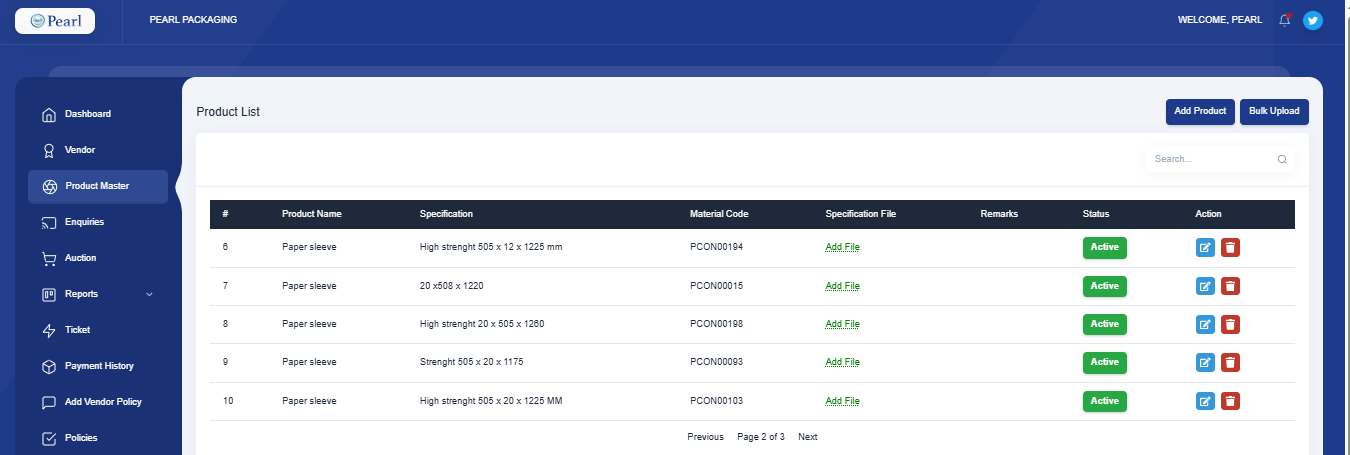Click the edit icon for PCON00194

click(1205, 248)
